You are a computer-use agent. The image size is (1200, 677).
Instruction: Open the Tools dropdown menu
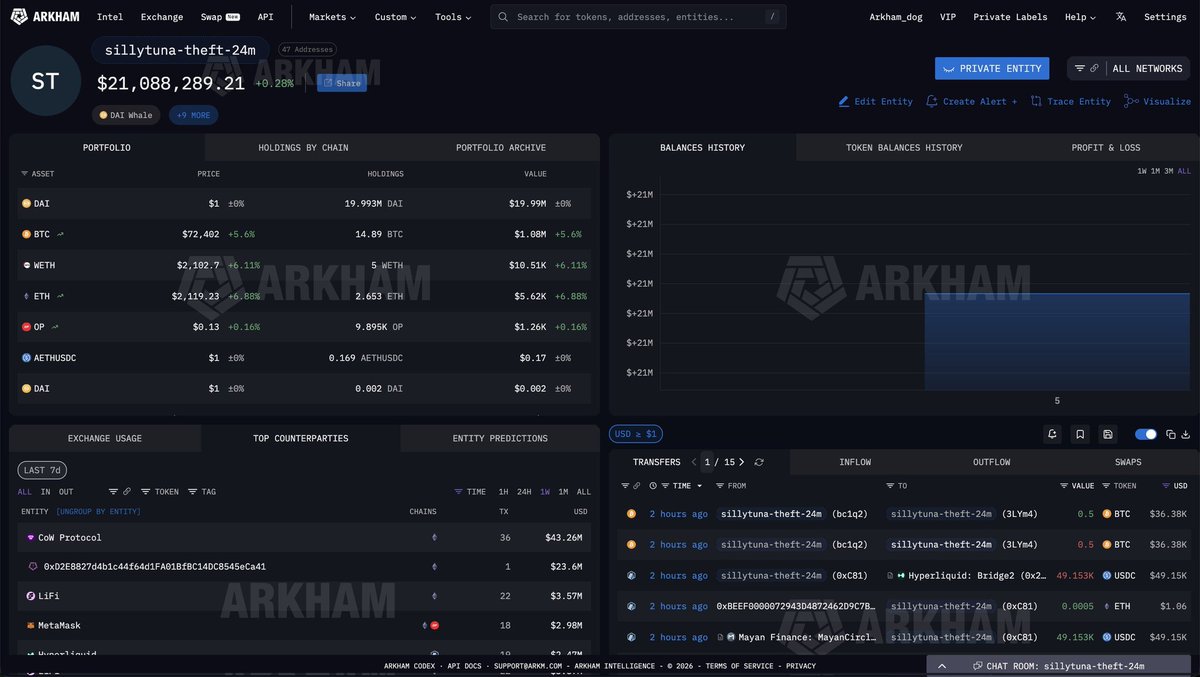tap(453, 17)
